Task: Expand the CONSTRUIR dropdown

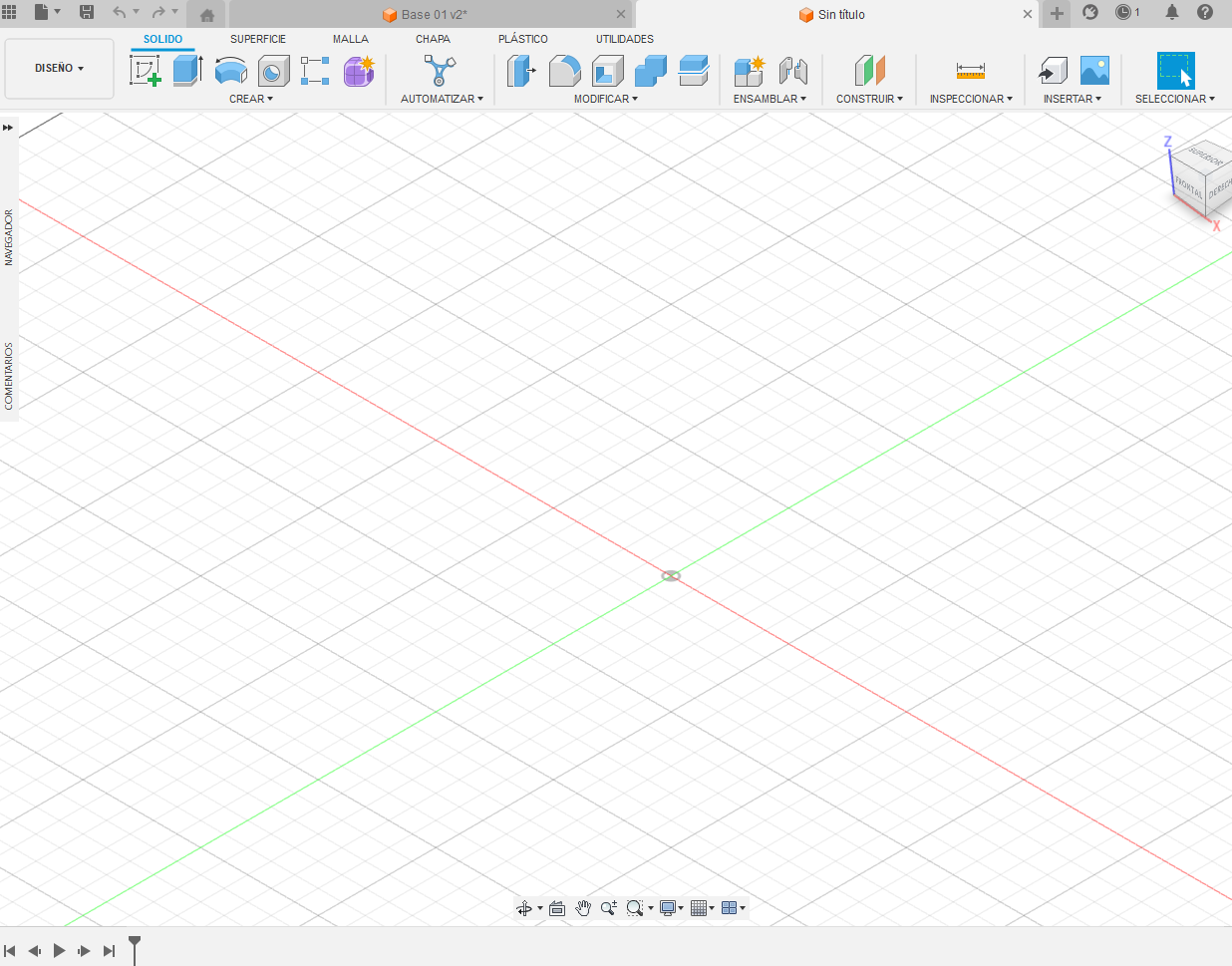Action: point(869,99)
